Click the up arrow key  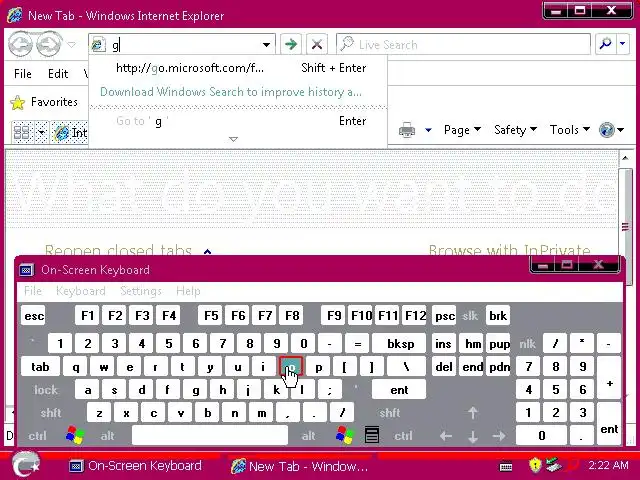(473, 413)
